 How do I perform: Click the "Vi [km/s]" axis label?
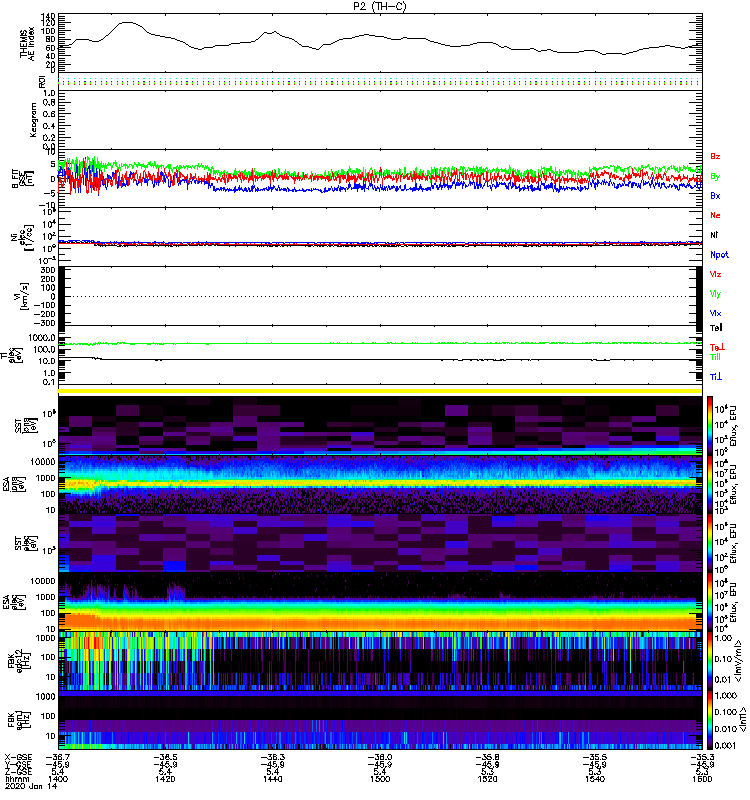coord(22,296)
